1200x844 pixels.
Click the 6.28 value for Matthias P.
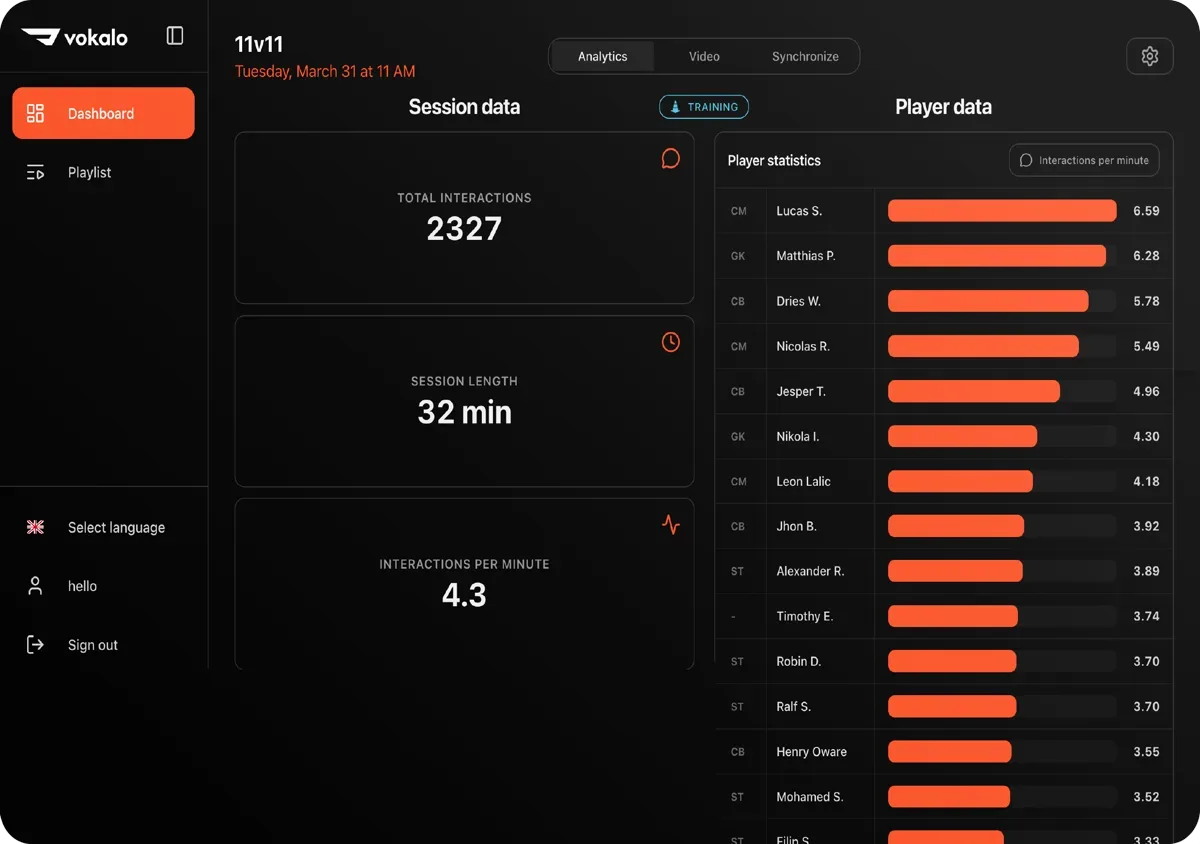coord(1146,256)
